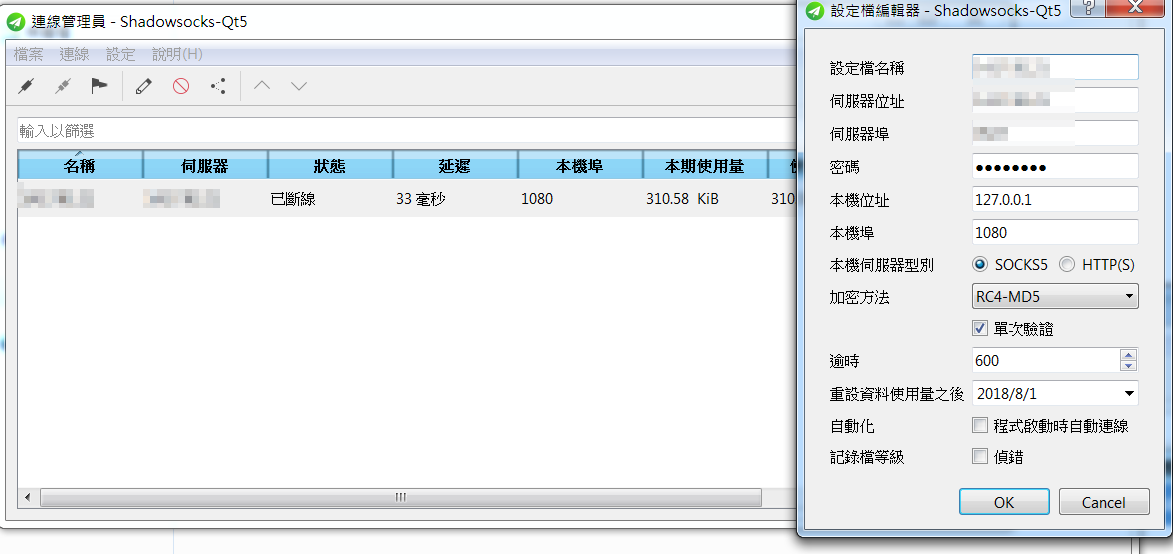Viewport: 1173px width, 554px height.
Task: Click the 33 毫秒 latency cell
Action: click(x=455, y=200)
